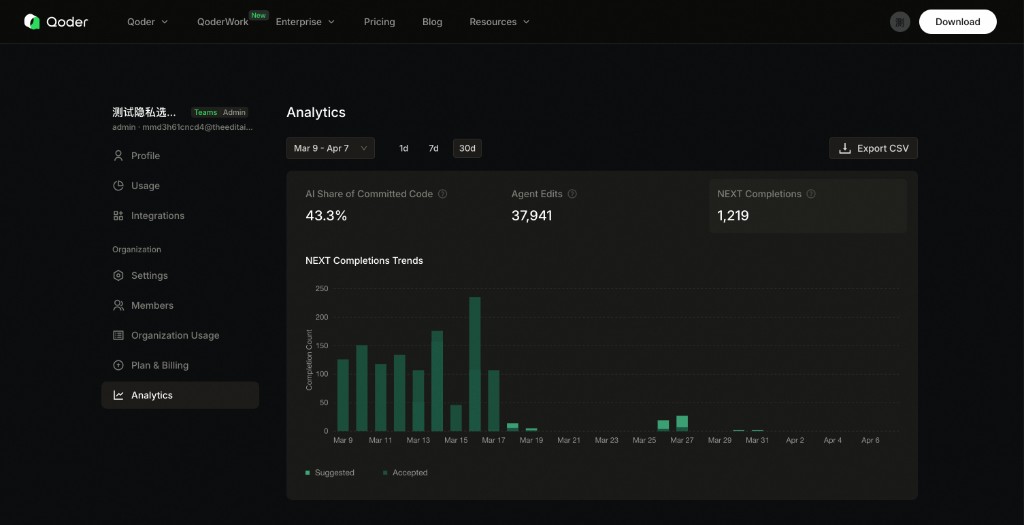Open the user avatar menu
Viewport: 1024px width, 525px height.
point(899,22)
